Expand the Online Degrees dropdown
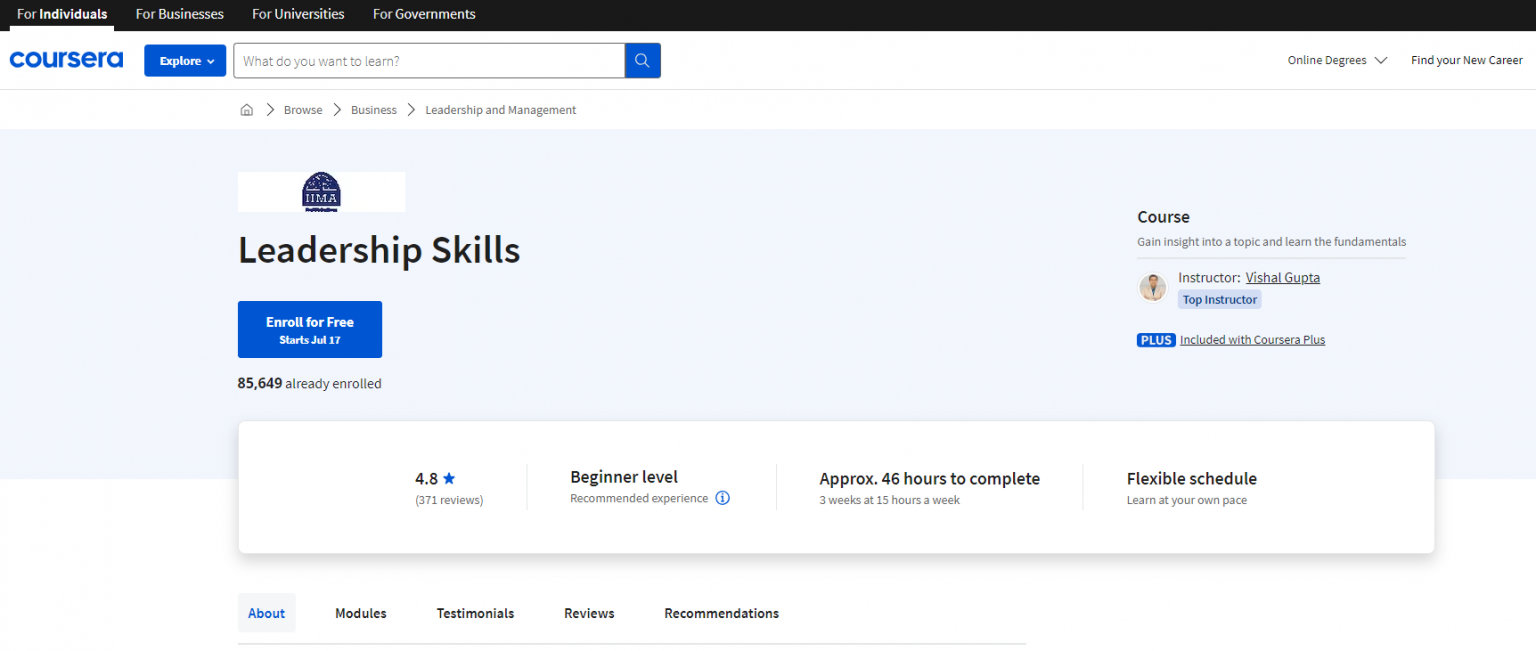Screen dimensions: 1536x651 [1337, 60]
